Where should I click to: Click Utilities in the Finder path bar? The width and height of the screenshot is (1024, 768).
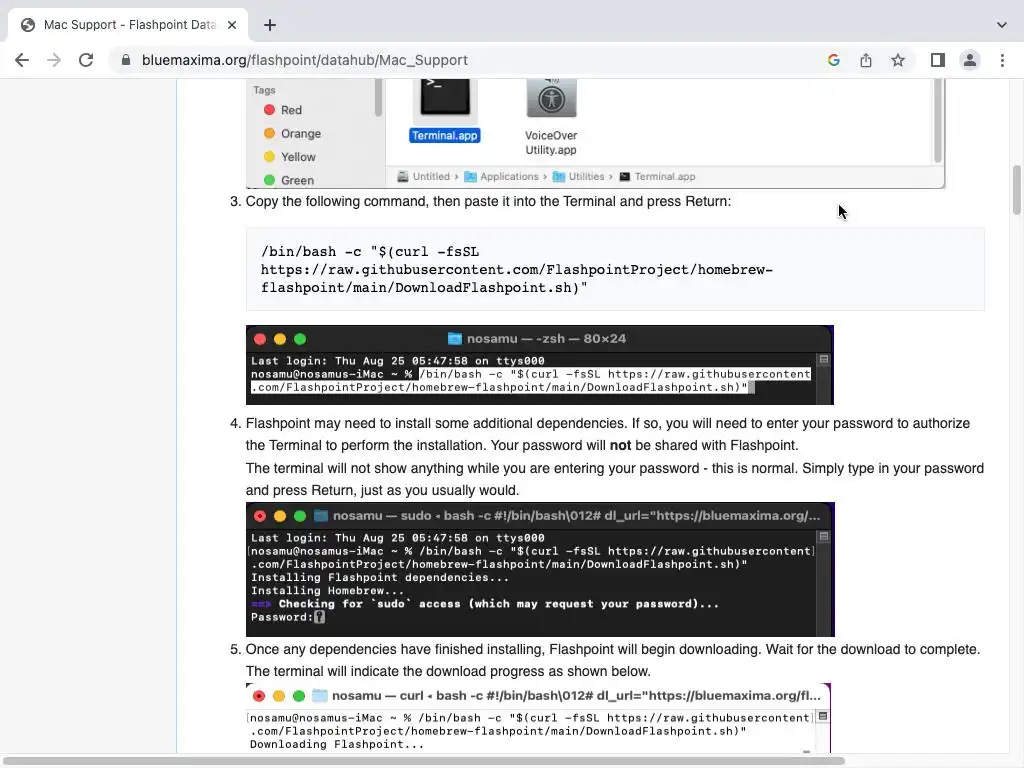pyautogui.click(x=579, y=176)
